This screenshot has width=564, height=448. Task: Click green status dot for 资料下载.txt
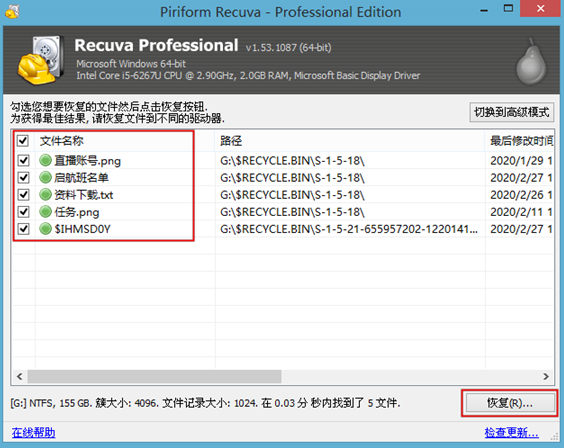pos(46,195)
